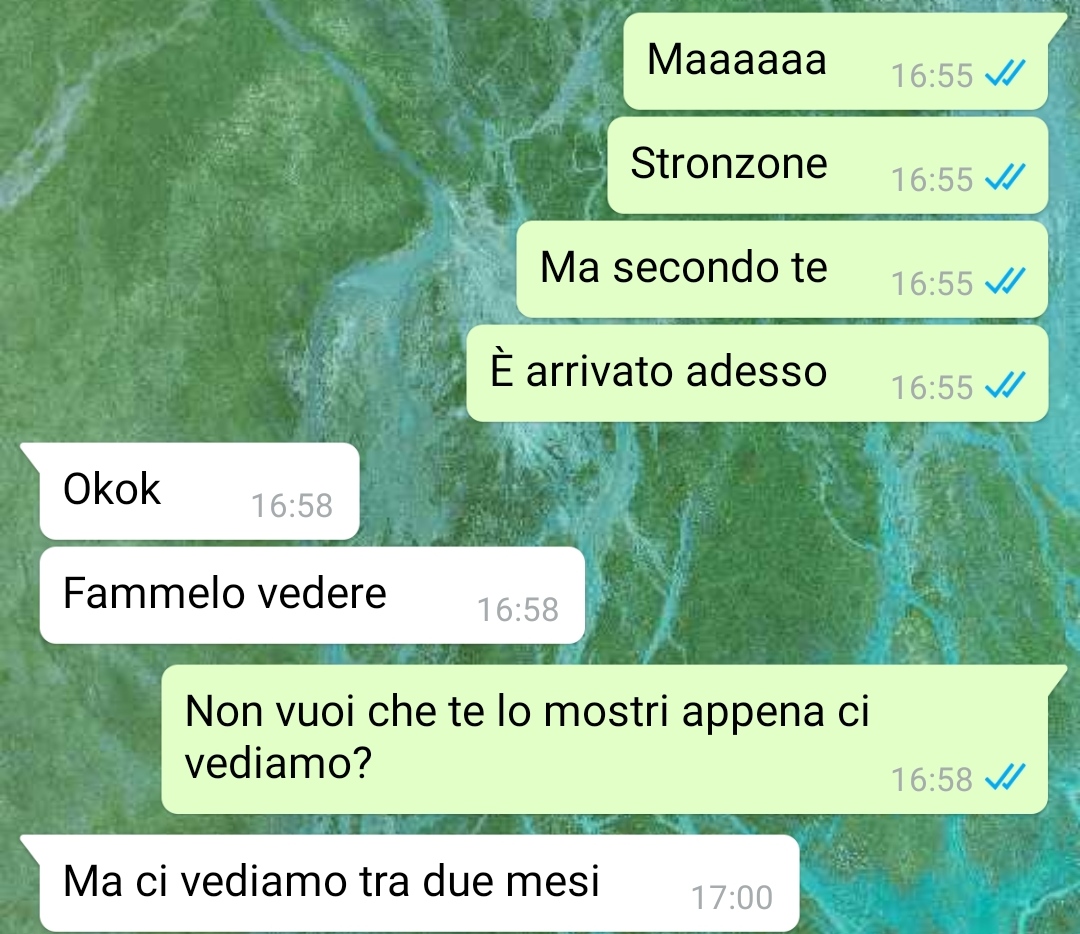Select the 'Maaaaaa' message bubble
Viewport: 1080px width, 934px height.
pos(835,61)
